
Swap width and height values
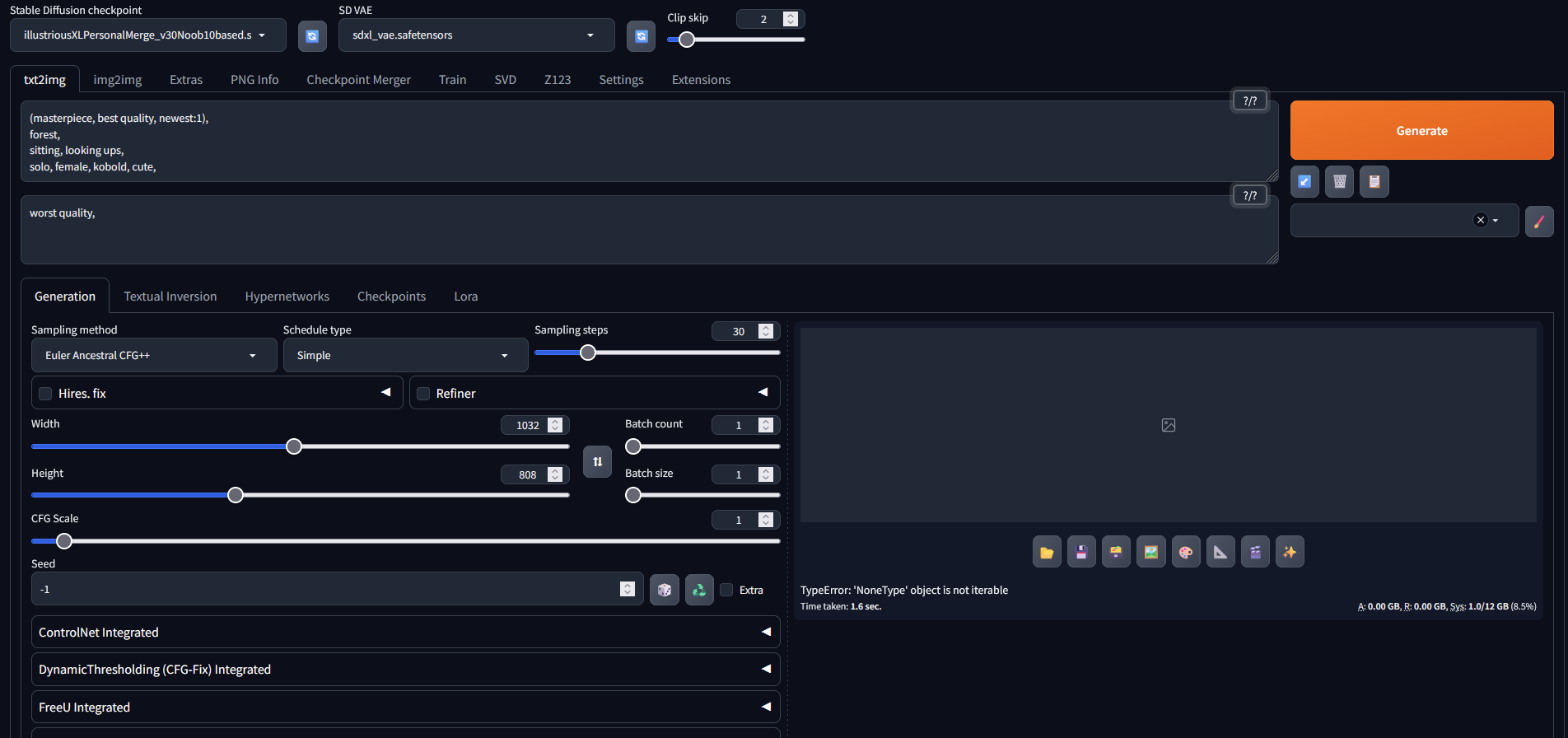pos(598,461)
